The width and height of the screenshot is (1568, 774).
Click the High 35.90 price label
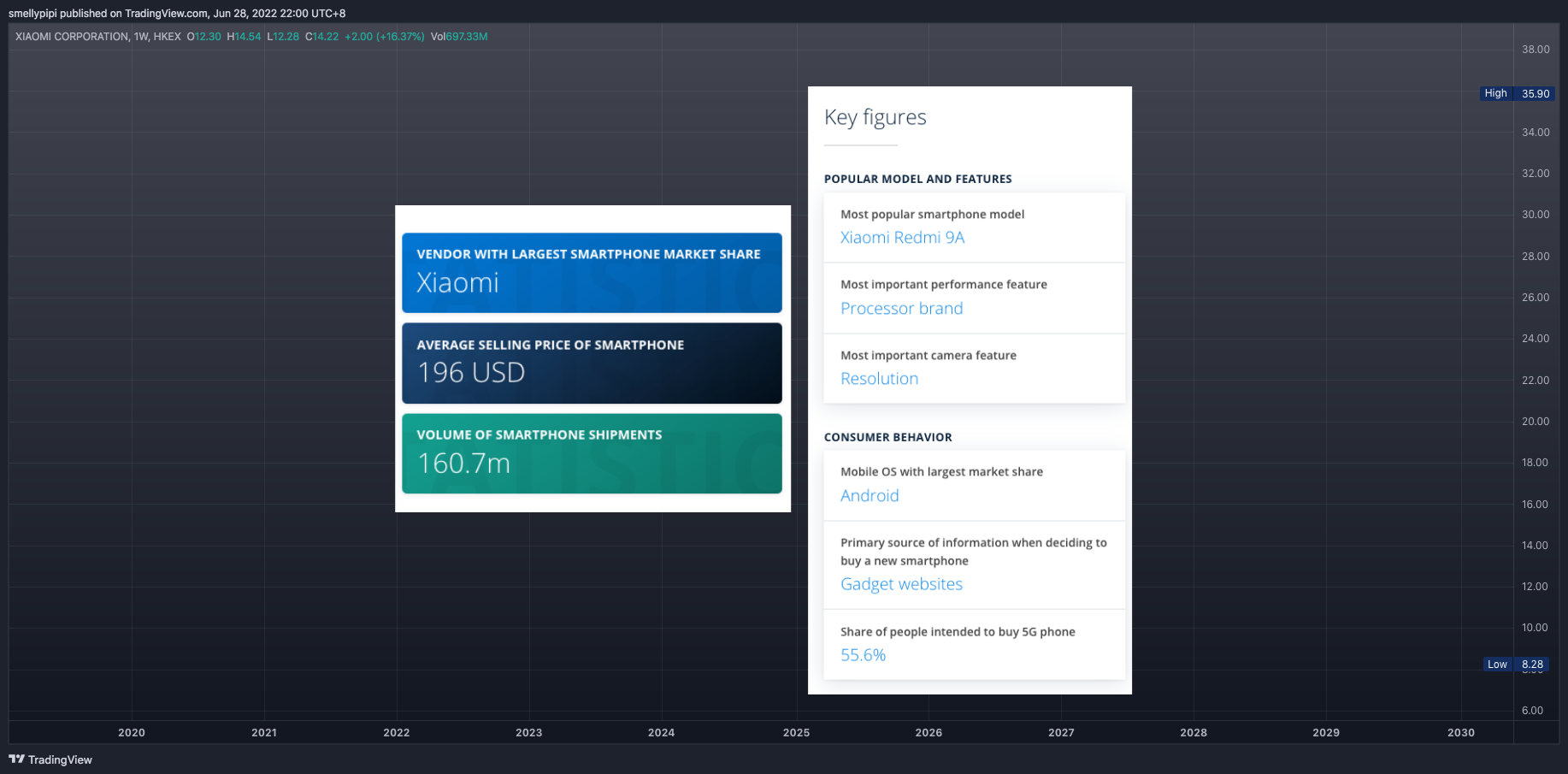point(1518,93)
